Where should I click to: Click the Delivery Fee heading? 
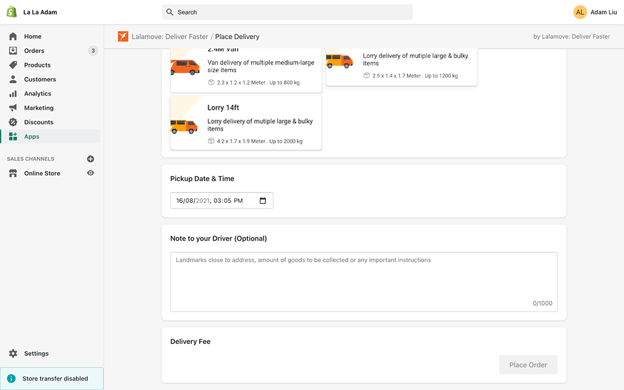point(190,341)
